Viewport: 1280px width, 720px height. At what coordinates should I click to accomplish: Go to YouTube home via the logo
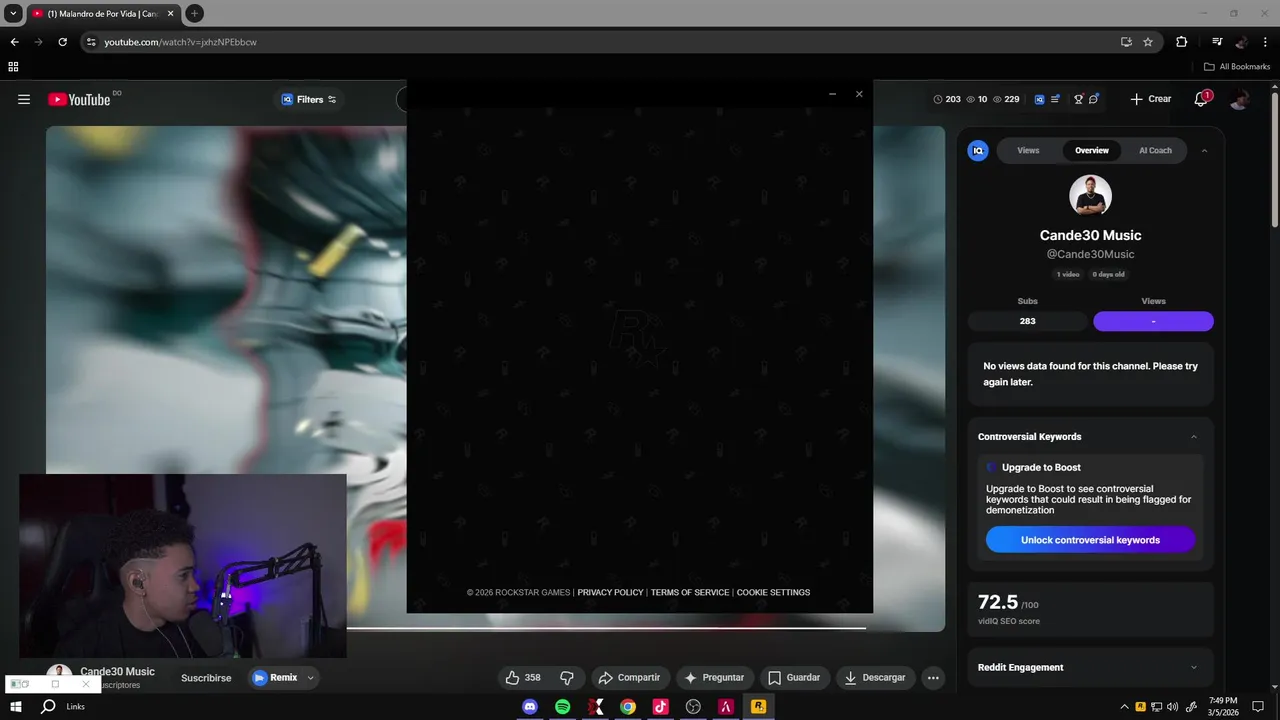point(79,99)
